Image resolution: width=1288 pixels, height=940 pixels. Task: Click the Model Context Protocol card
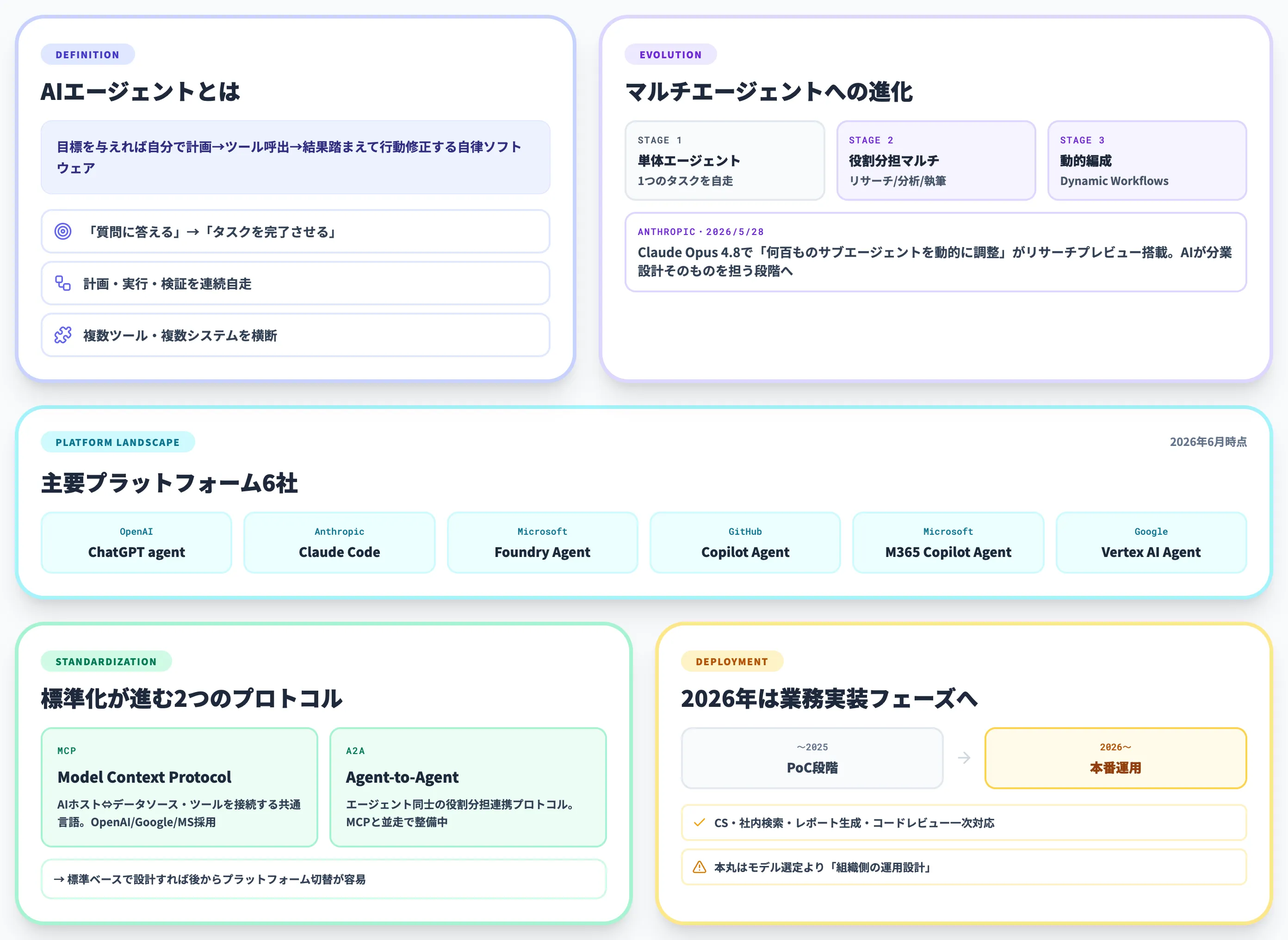[179, 787]
